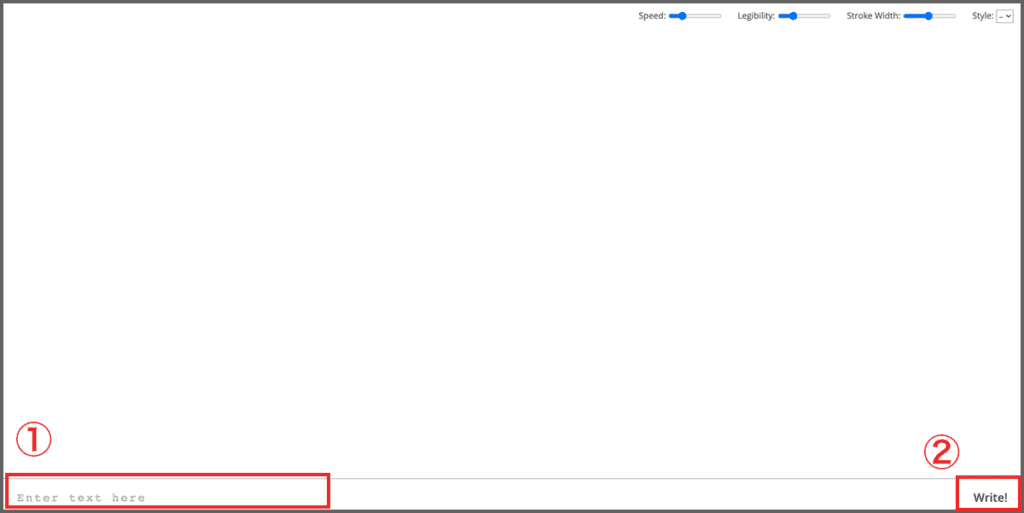Set Speed slider to maximum at right end

click(x=720, y=16)
